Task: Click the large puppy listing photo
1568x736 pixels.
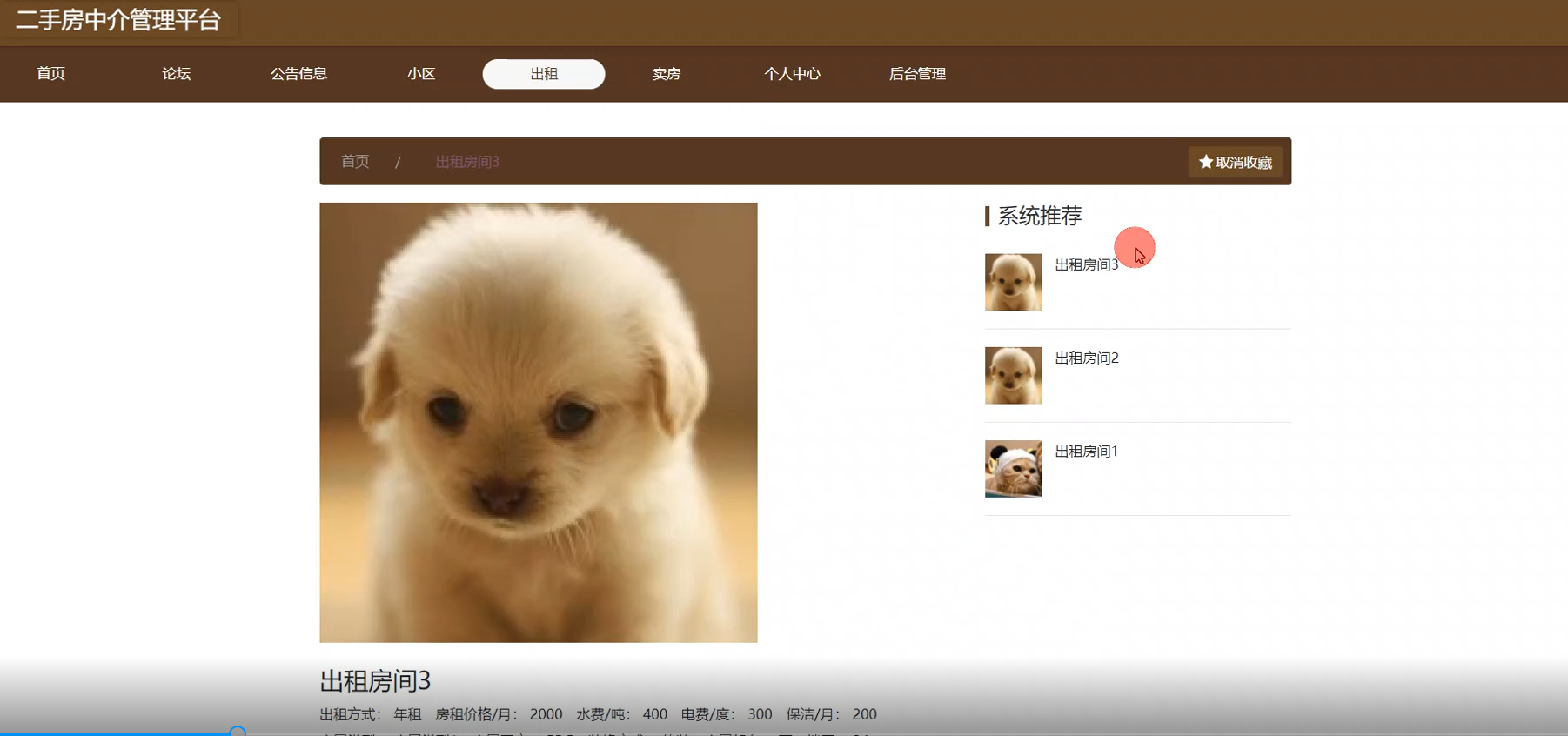Action: point(538,422)
